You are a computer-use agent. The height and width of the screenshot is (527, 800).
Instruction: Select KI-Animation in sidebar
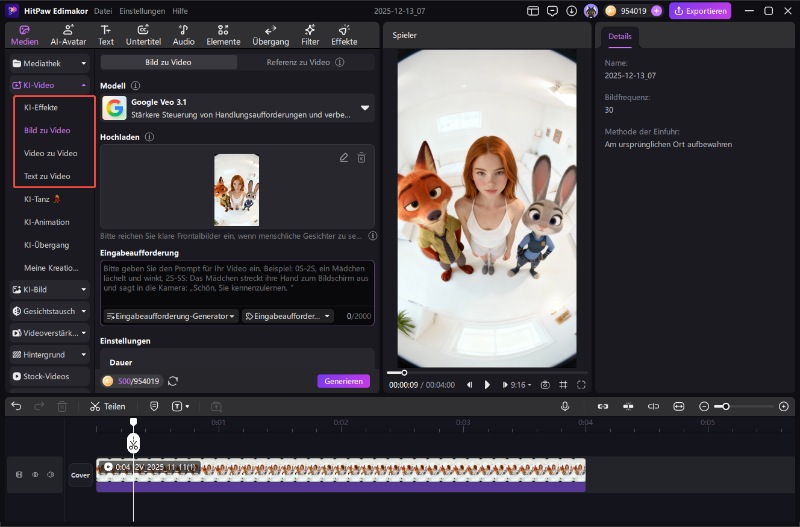pyautogui.click(x=46, y=222)
